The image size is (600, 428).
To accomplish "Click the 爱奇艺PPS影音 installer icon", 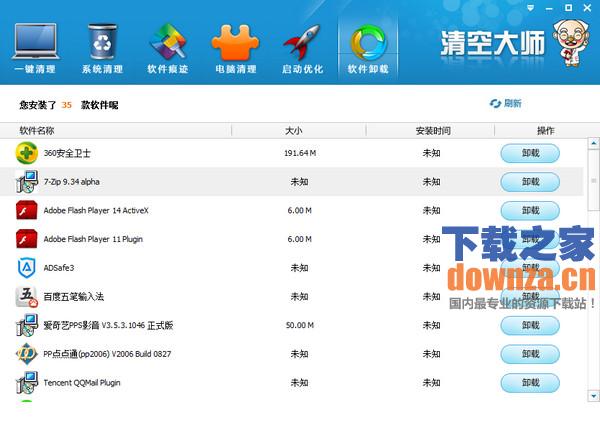I will click(x=26, y=325).
